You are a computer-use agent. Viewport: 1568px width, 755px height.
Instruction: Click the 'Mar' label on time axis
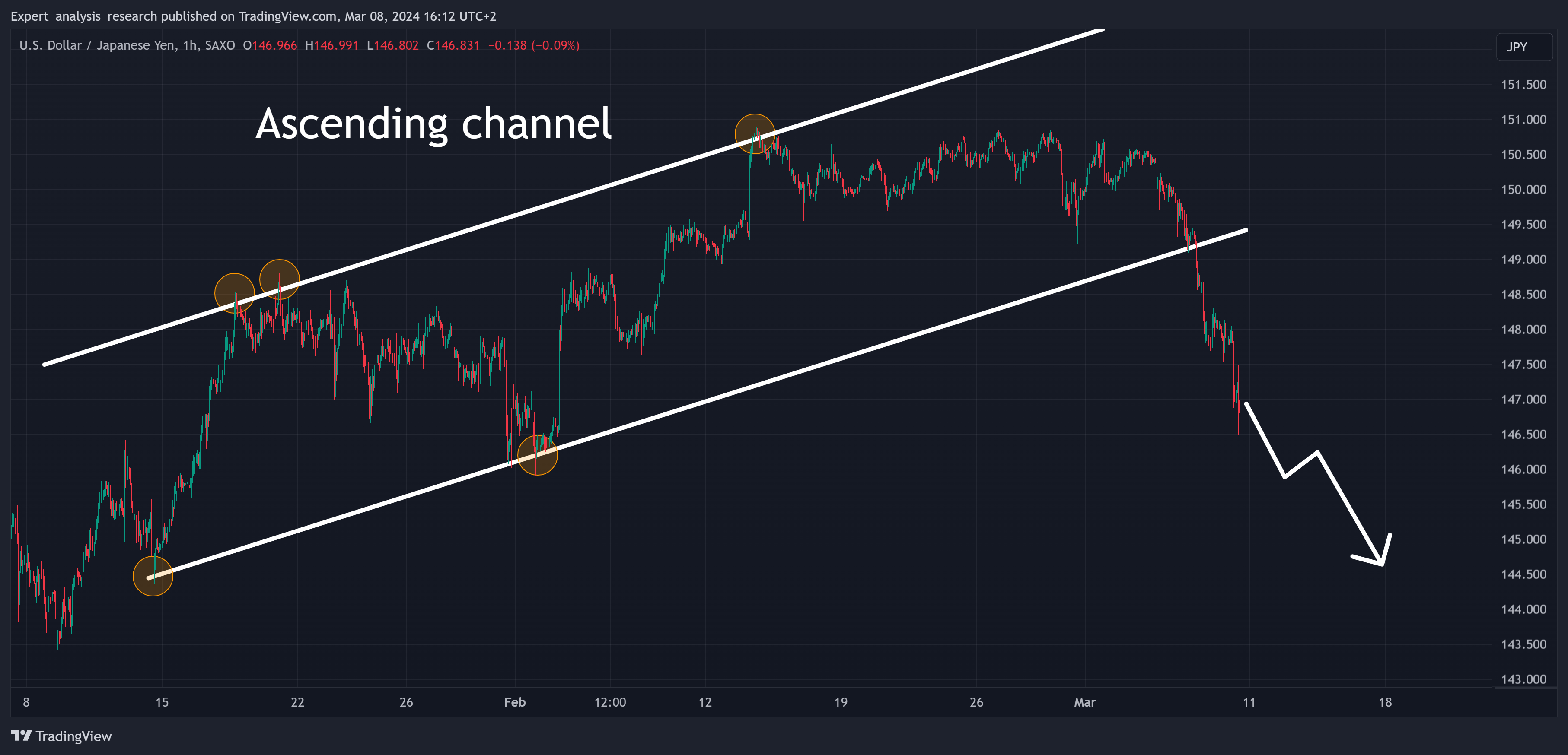(x=1085, y=702)
